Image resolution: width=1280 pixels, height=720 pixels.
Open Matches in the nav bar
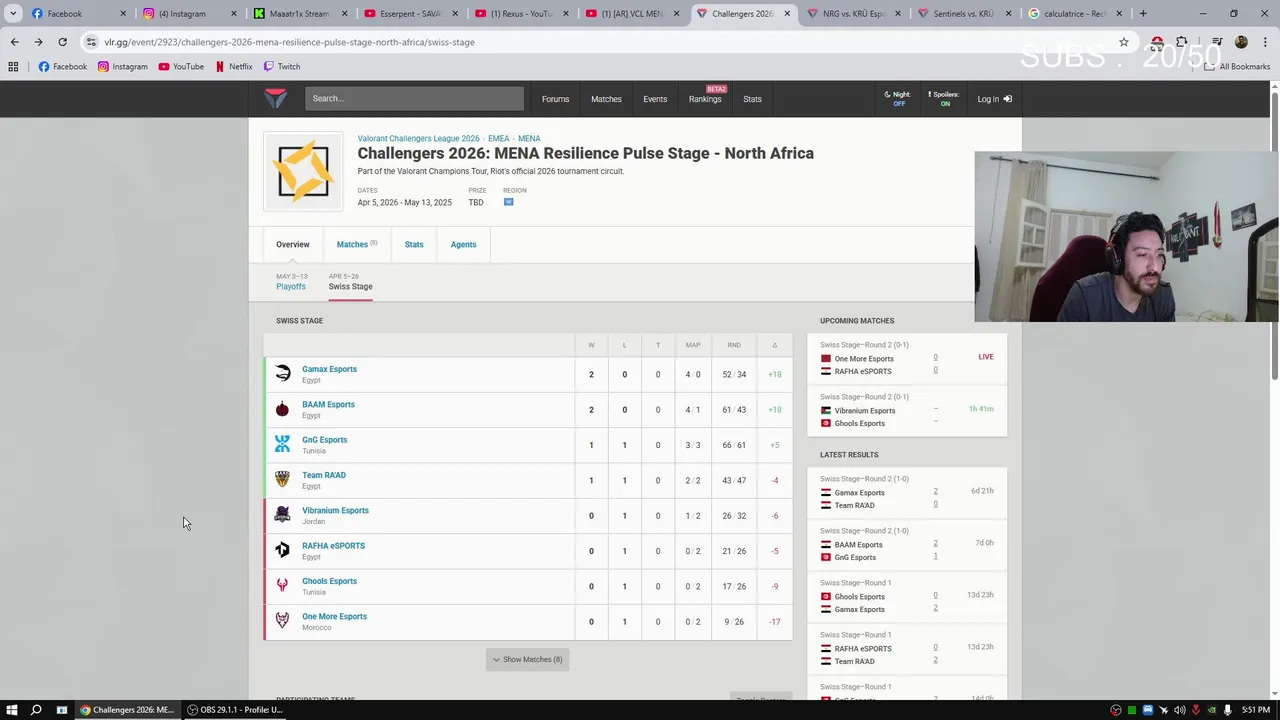pyautogui.click(x=606, y=99)
